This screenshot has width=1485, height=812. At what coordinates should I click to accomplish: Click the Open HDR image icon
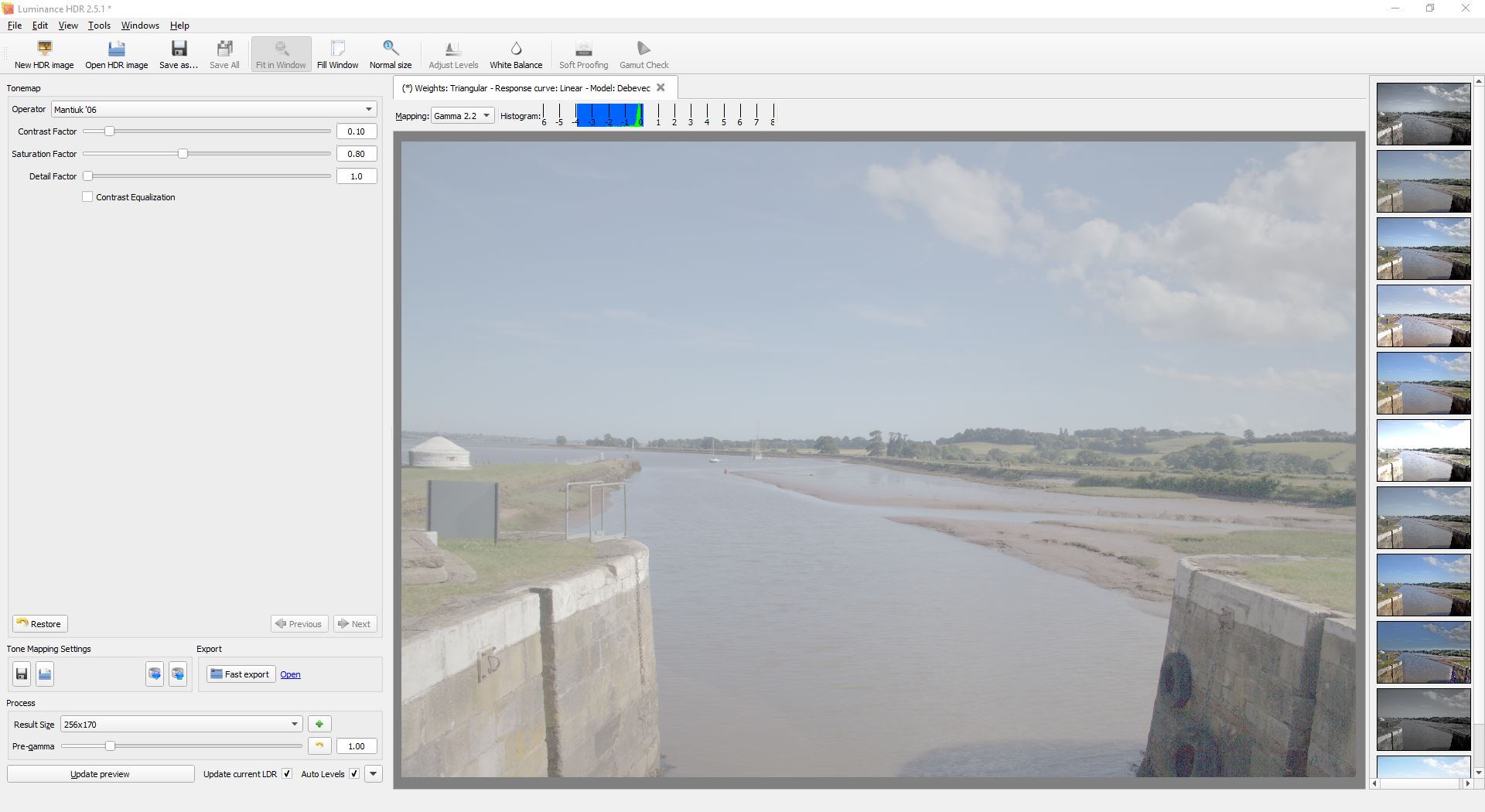pos(116,49)
